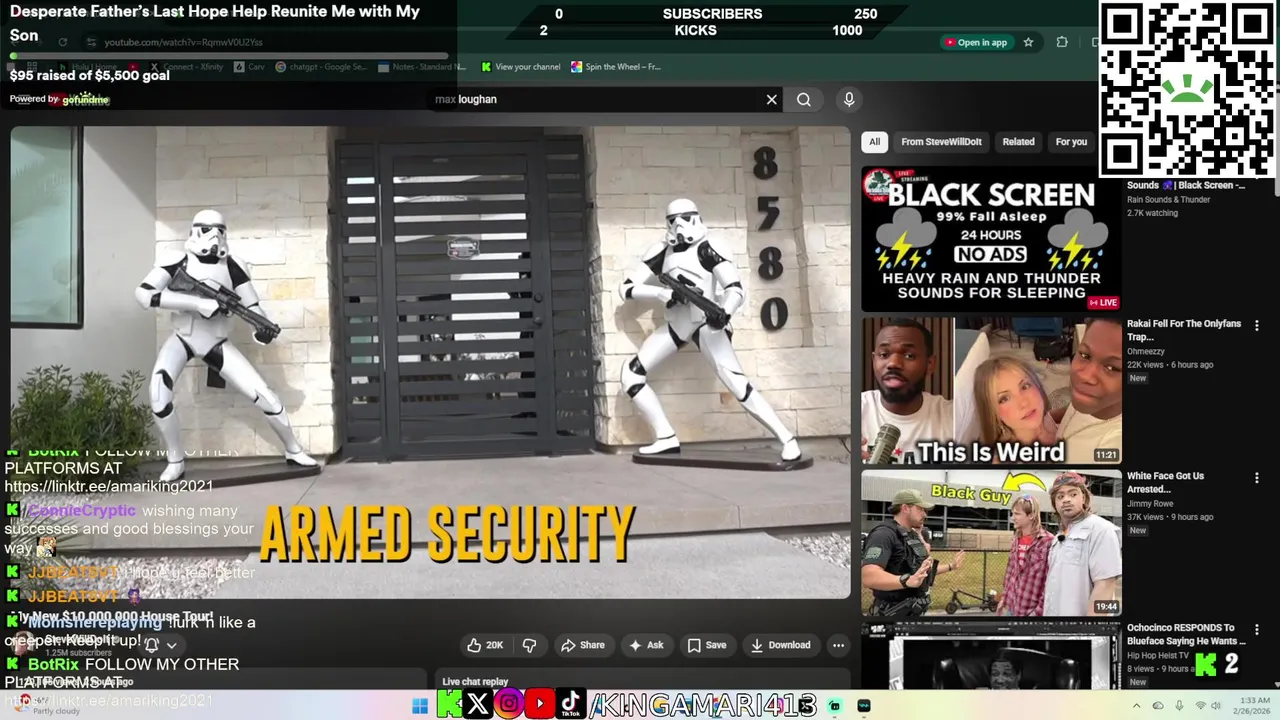Like the video showing 20K likes
The image size is (1280, 720).
485,645
